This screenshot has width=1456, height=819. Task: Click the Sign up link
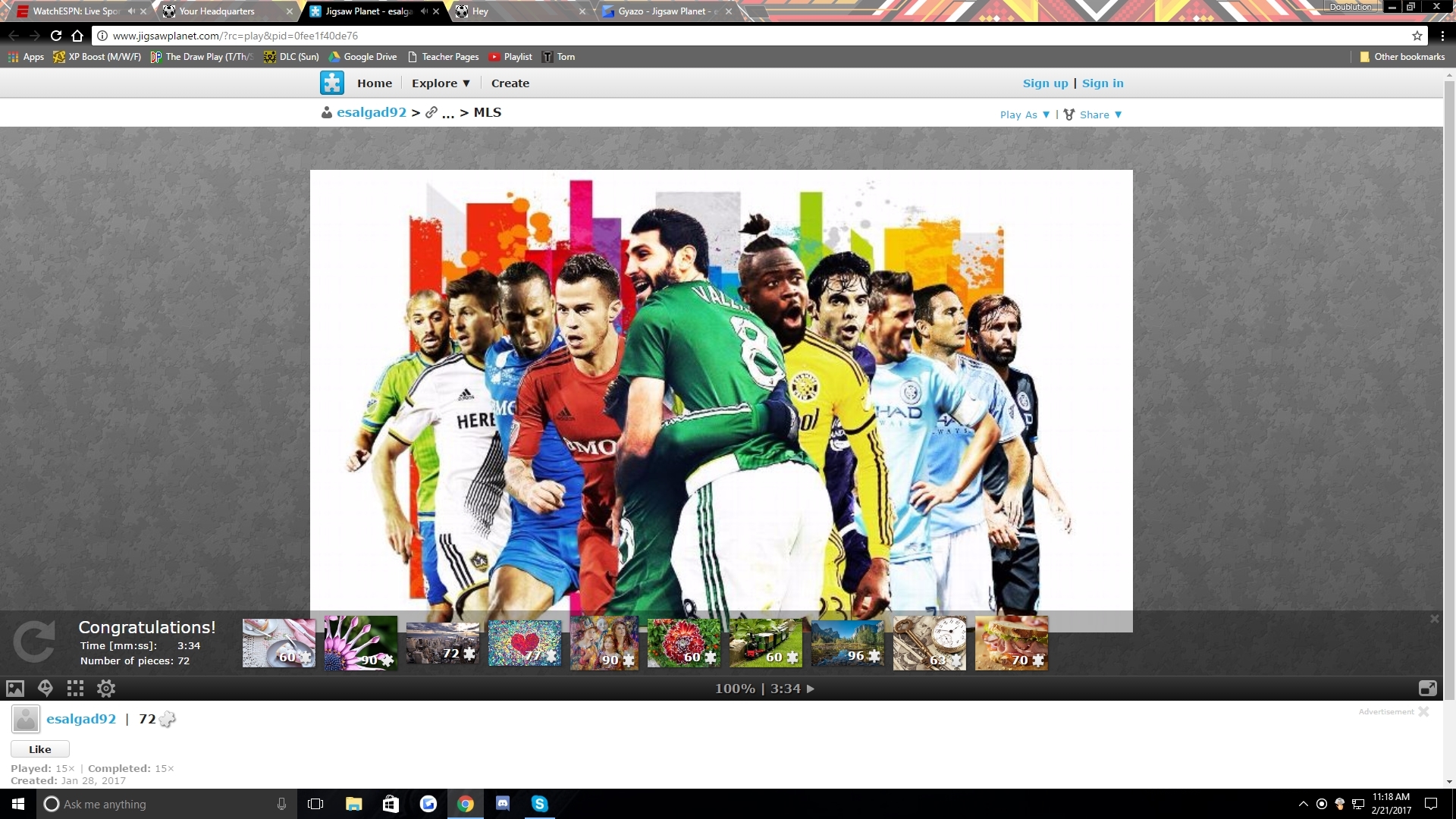coord(1045,83)
